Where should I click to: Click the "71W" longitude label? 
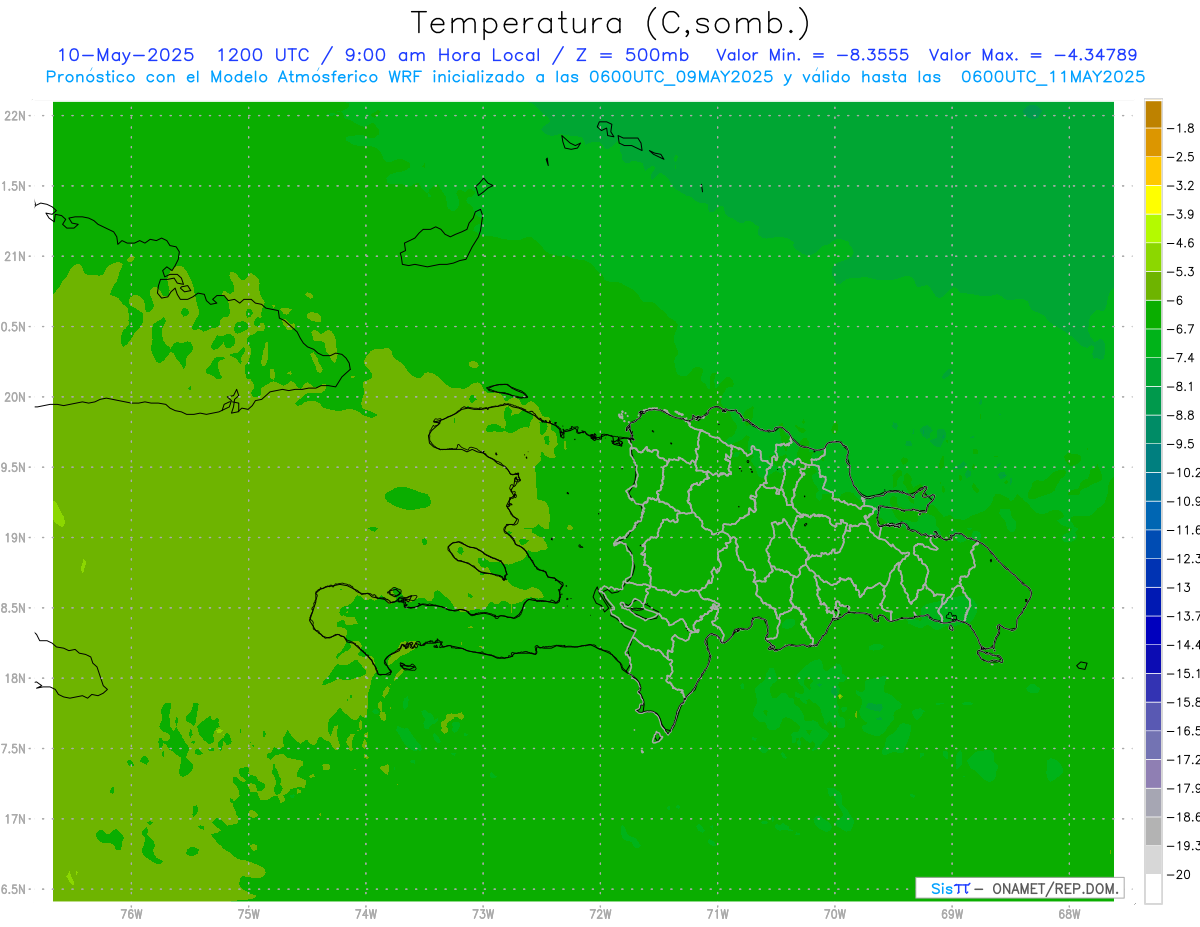coord(717,913)
